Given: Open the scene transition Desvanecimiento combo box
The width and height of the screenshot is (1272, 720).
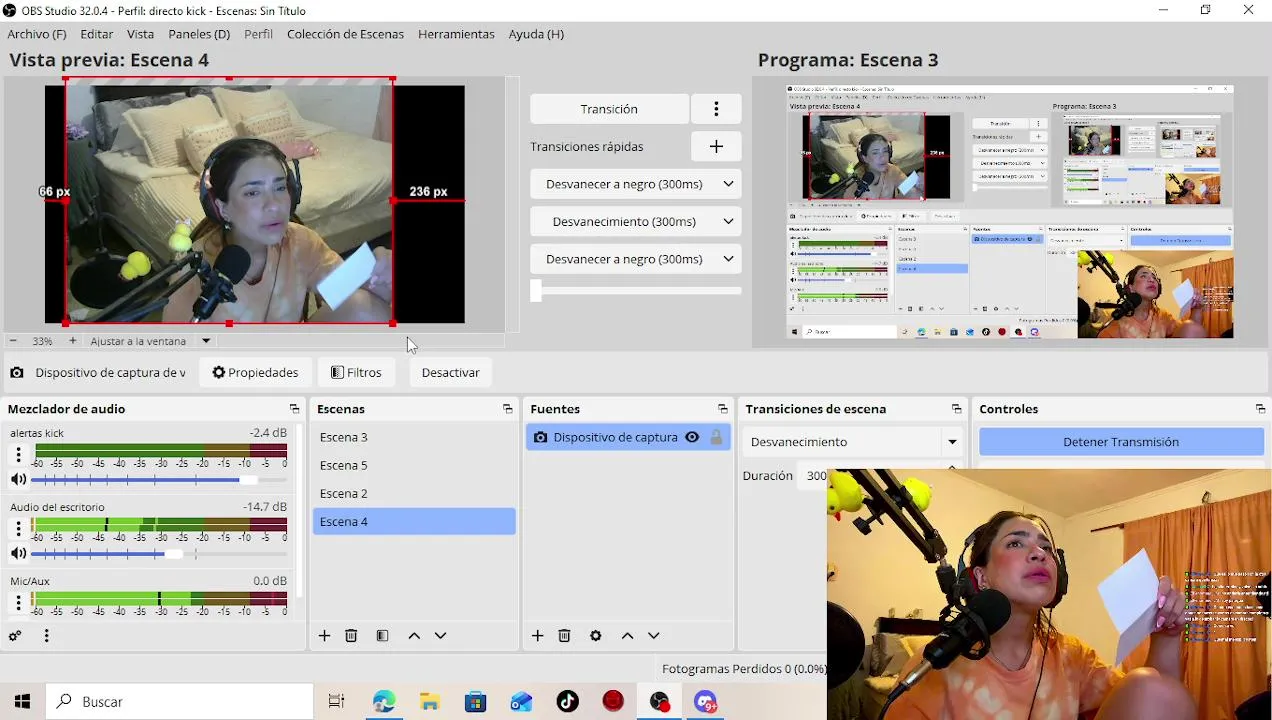Looking at the screenshot, I should (x=853, y=442).
